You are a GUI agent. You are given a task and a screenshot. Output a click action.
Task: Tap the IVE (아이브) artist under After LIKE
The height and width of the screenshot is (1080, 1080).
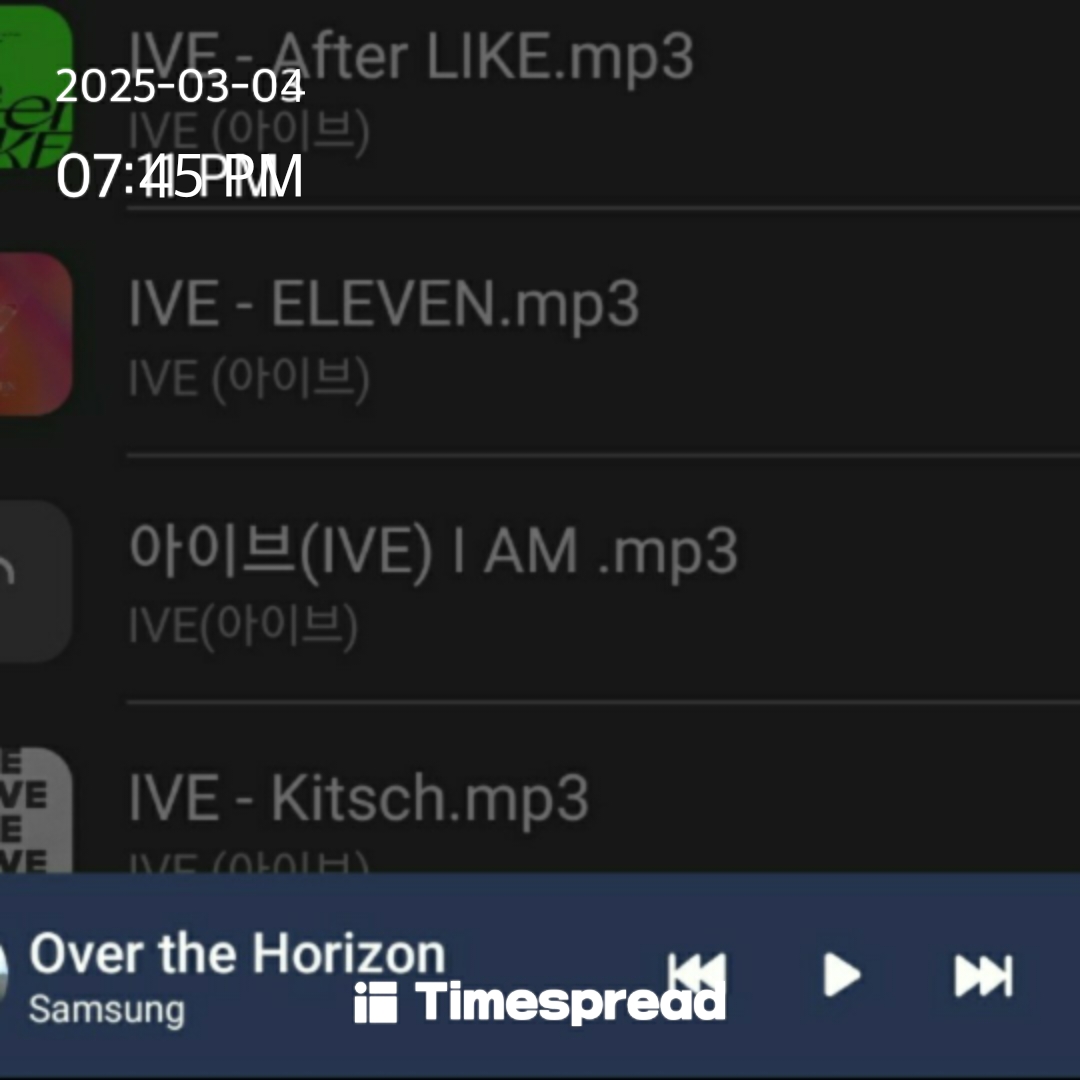pos(249,131)
